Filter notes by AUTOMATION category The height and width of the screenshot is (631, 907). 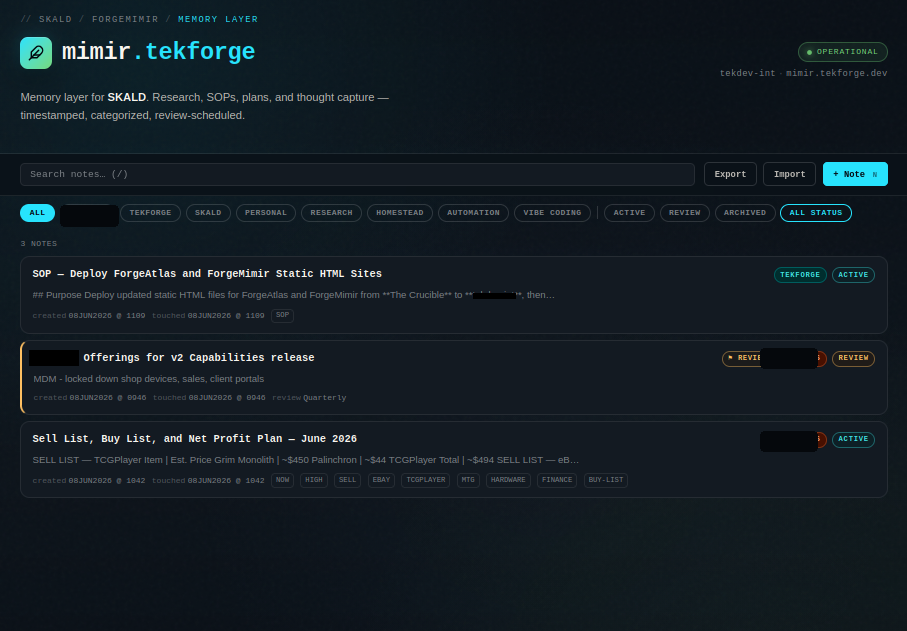click(473, 213)
